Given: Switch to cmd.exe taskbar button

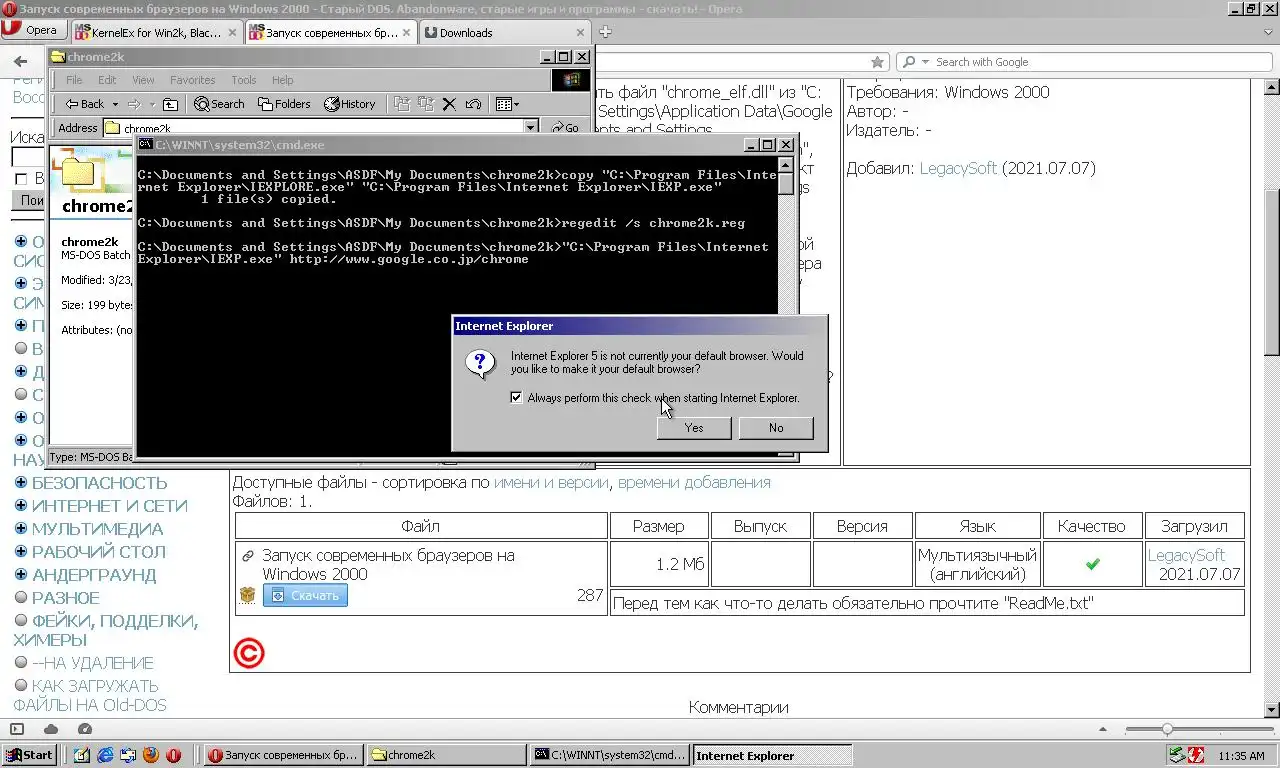Looking at the screenshot, I should 609,755.
